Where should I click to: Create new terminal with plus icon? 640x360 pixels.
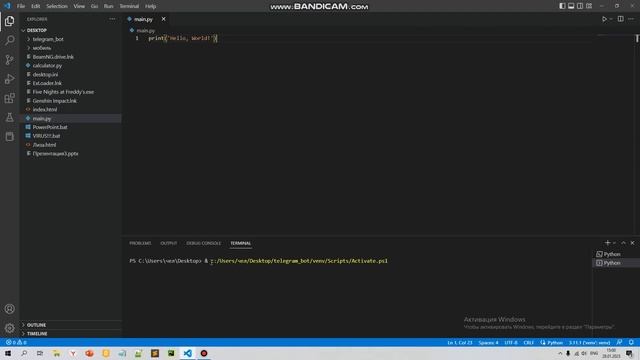(607, 243)
